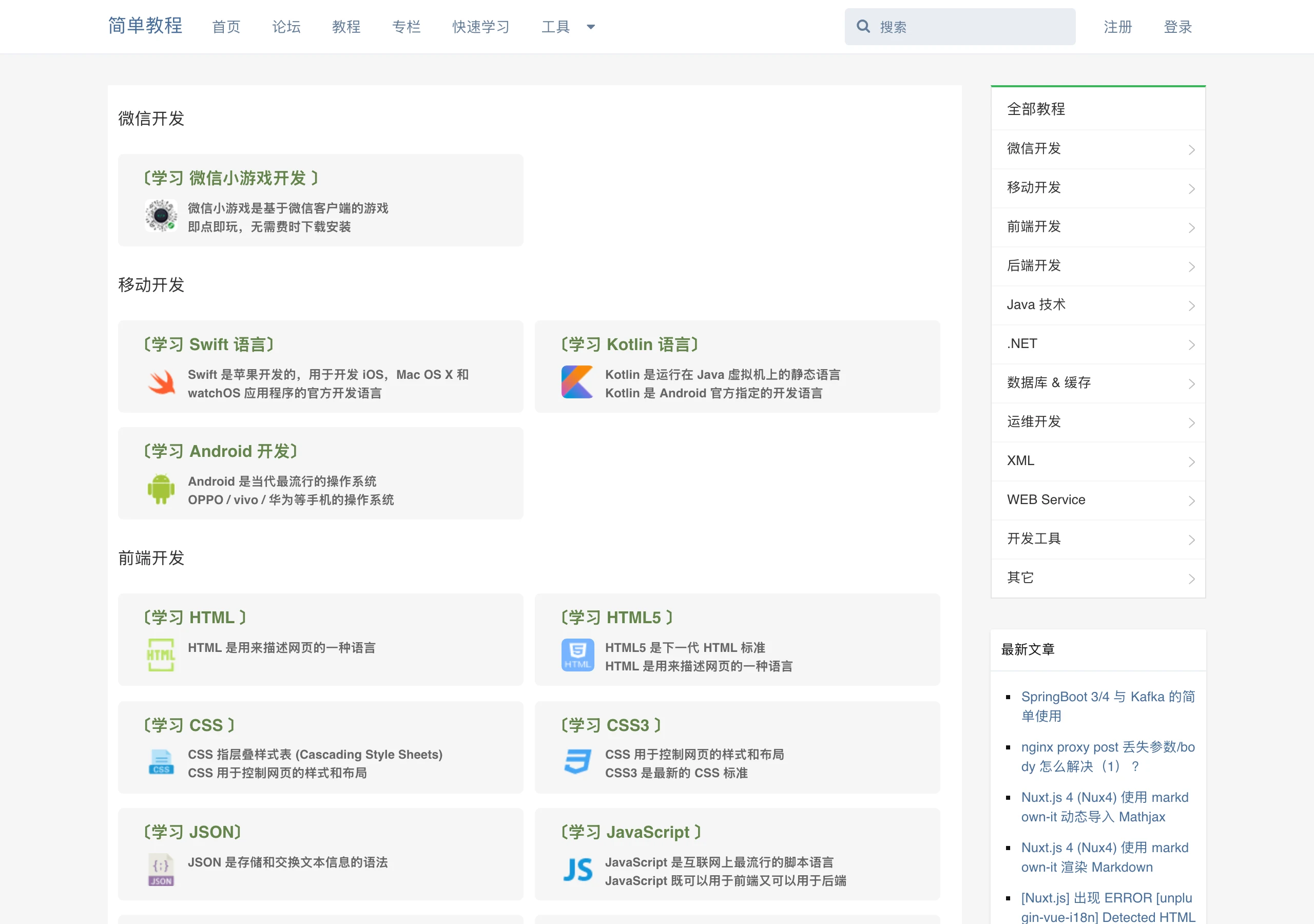Focus the 搜索 search input field
1314x924 pixels.
coord(960,26)
